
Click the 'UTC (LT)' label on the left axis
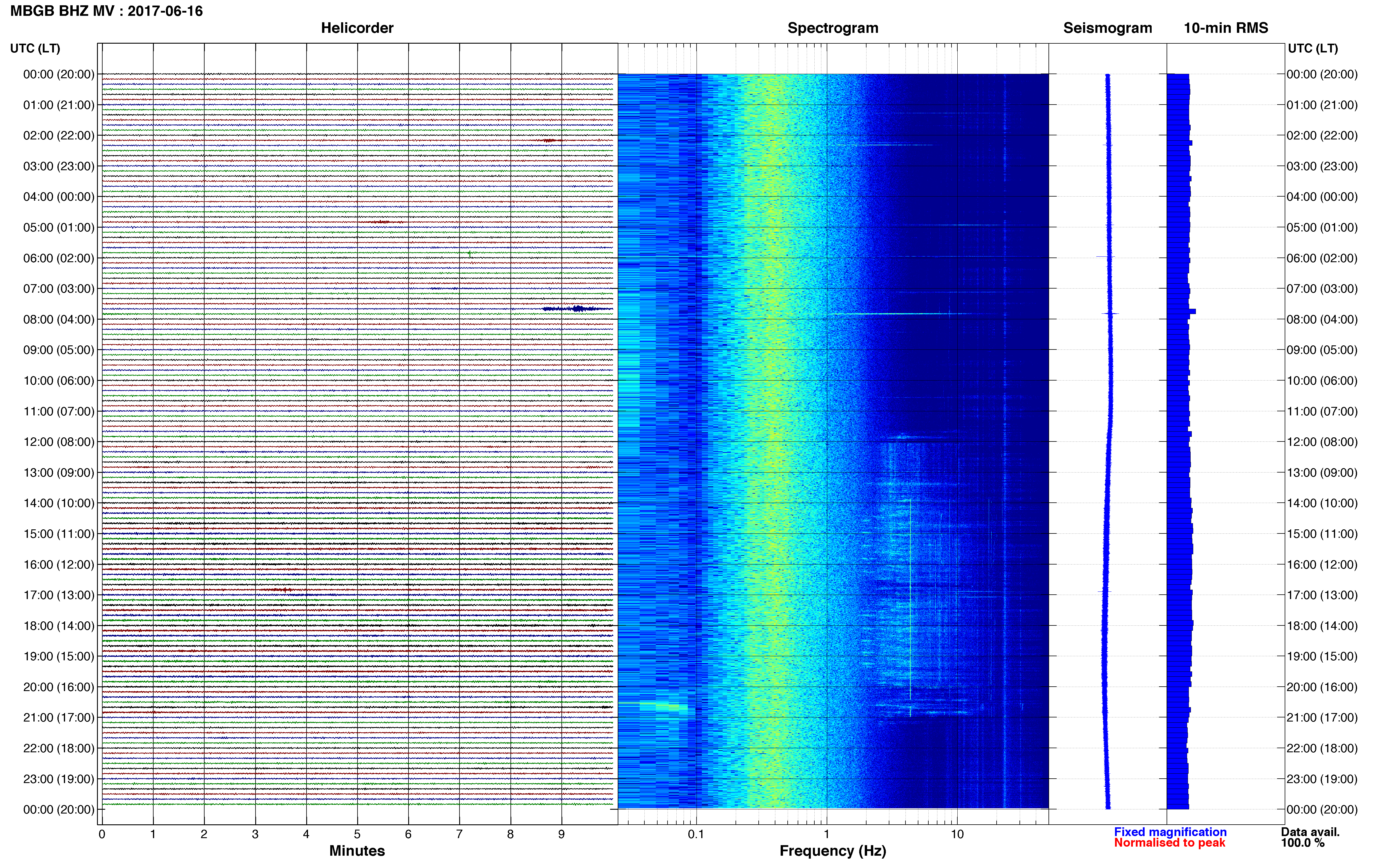(x=35, y=48)
